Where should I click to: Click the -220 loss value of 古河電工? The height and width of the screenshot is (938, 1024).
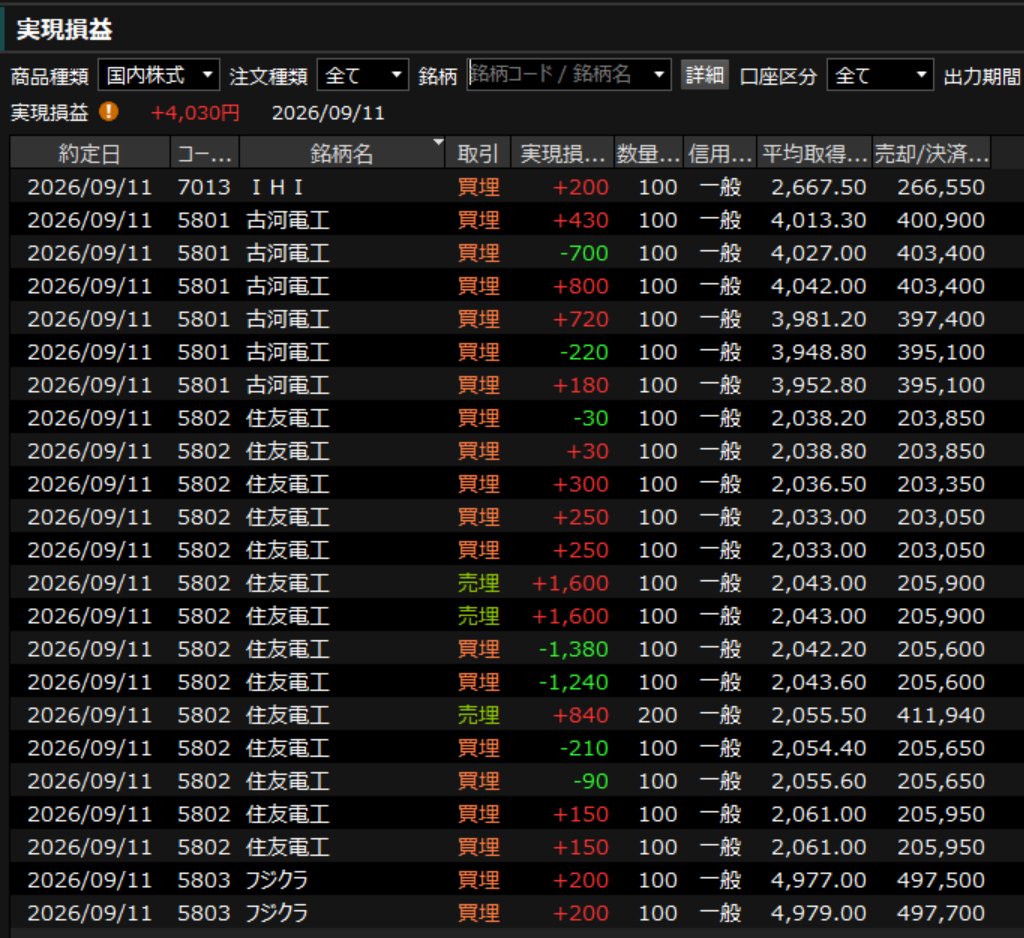[584, 352]
